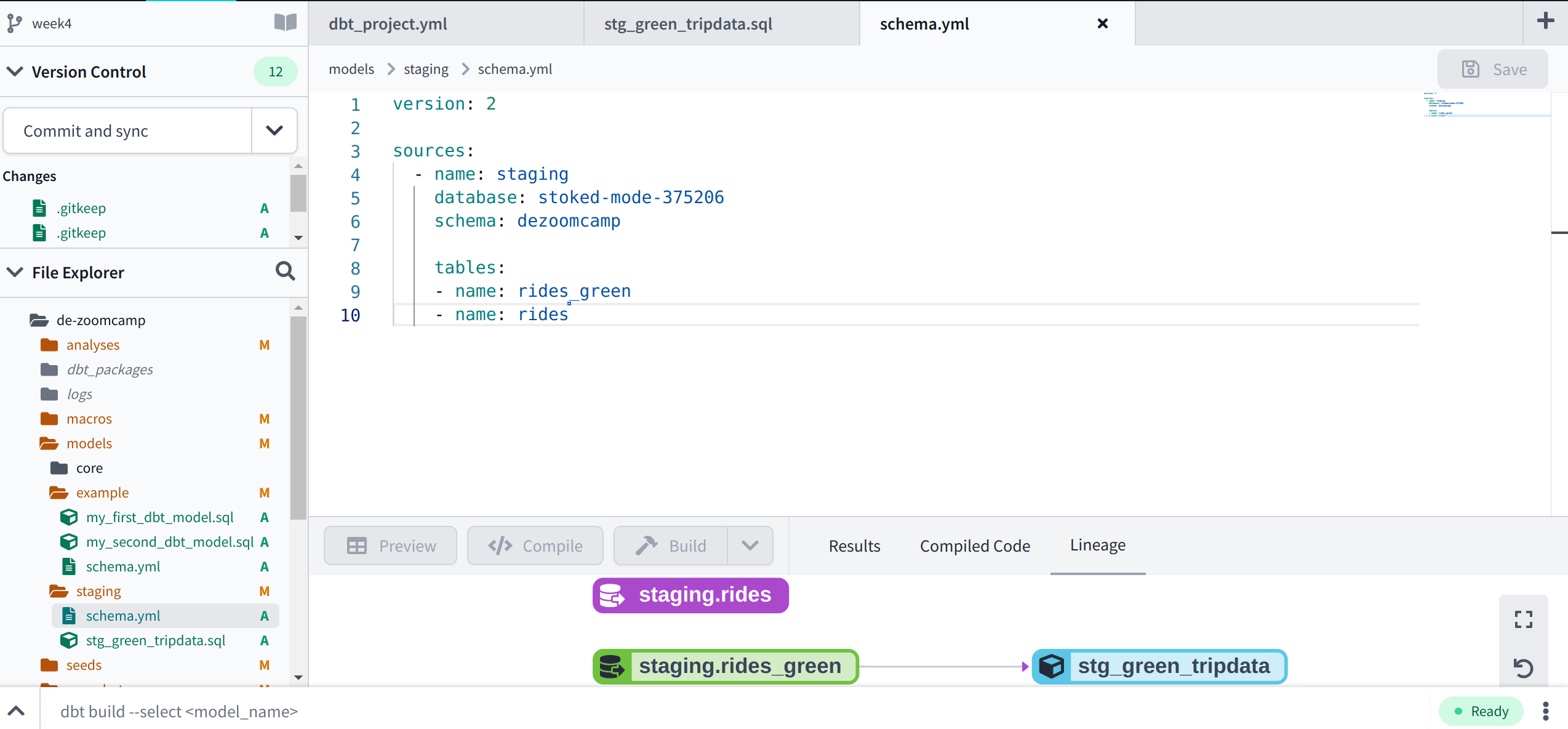
Task: Click the core folder icon
Action: coord(59,468)
